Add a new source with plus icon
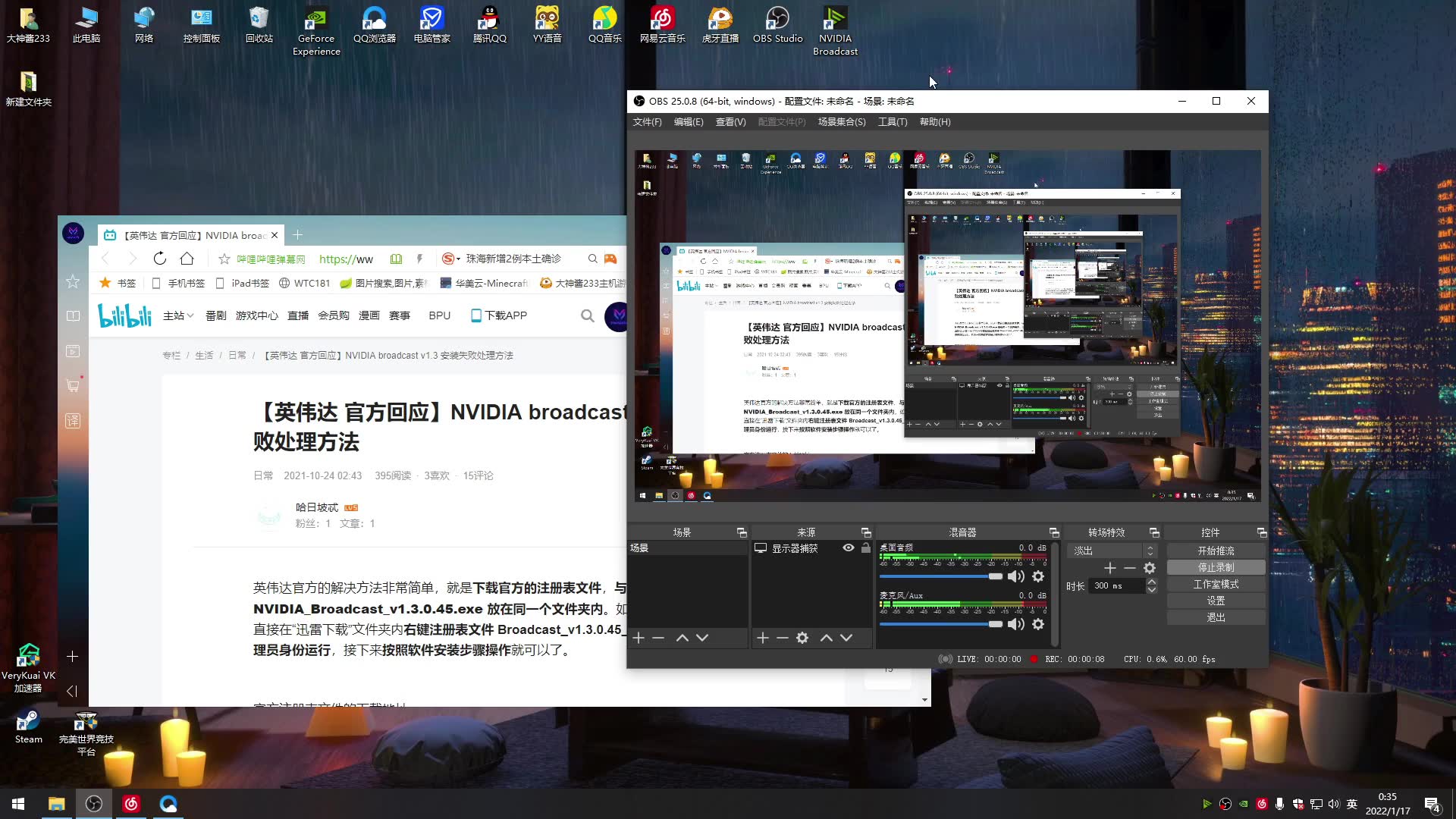1456x819 pixels. point(763,638)
